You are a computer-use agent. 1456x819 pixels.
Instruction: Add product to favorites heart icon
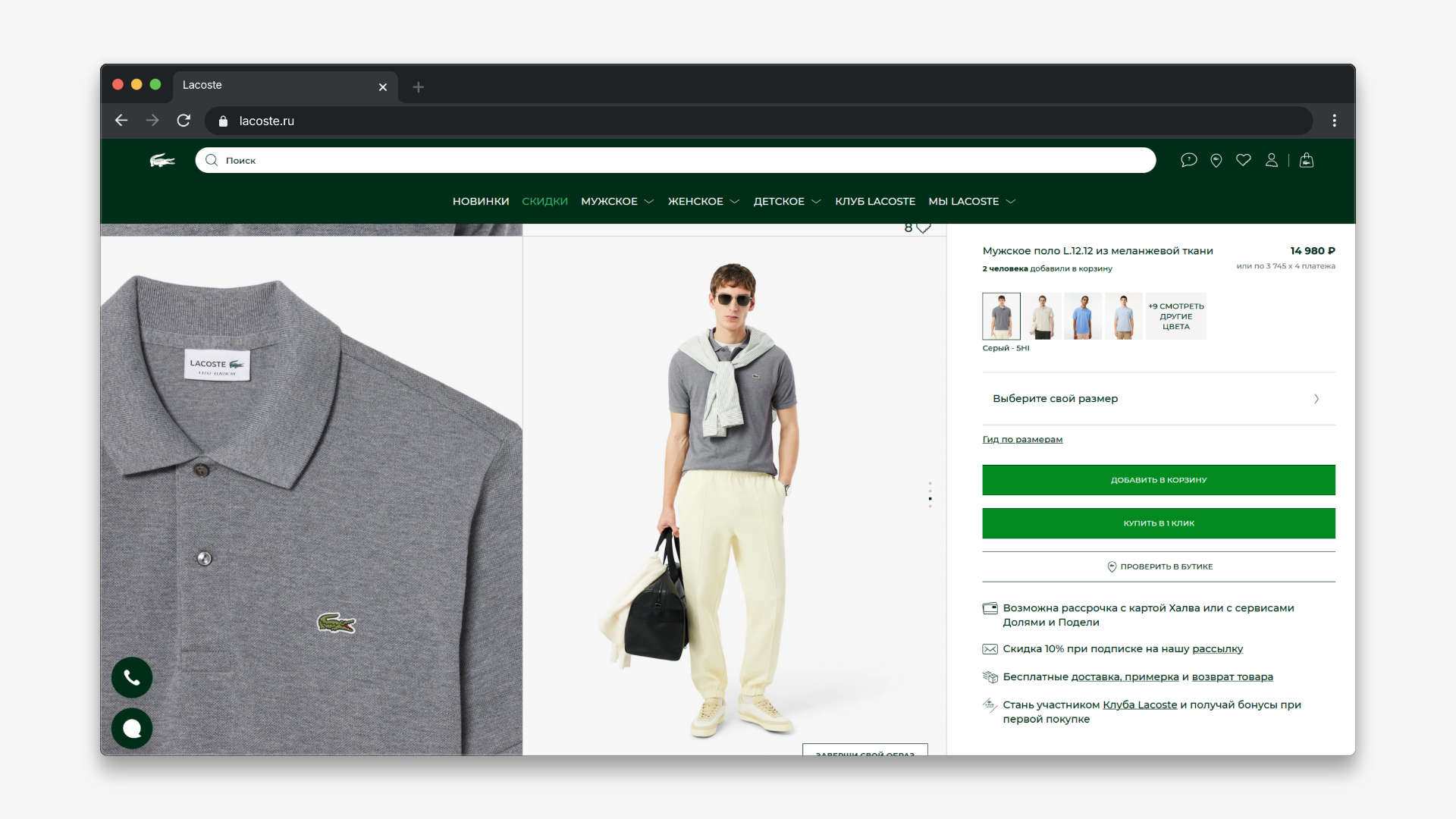924,227
